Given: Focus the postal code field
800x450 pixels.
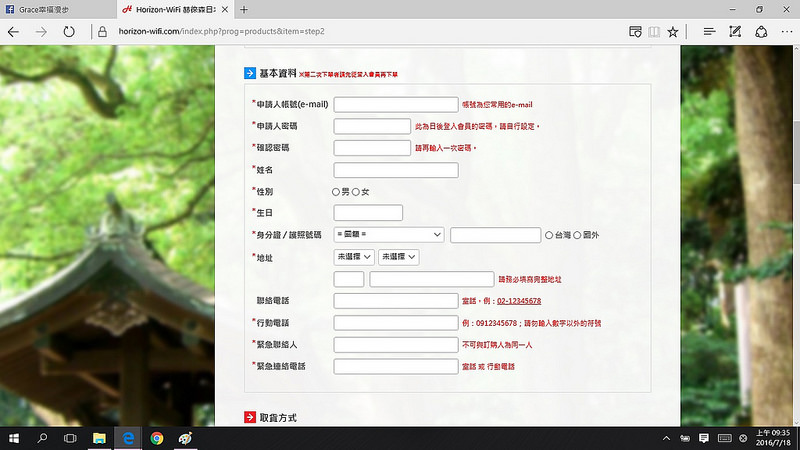Looking at the screenshot, I should point(348,279).
